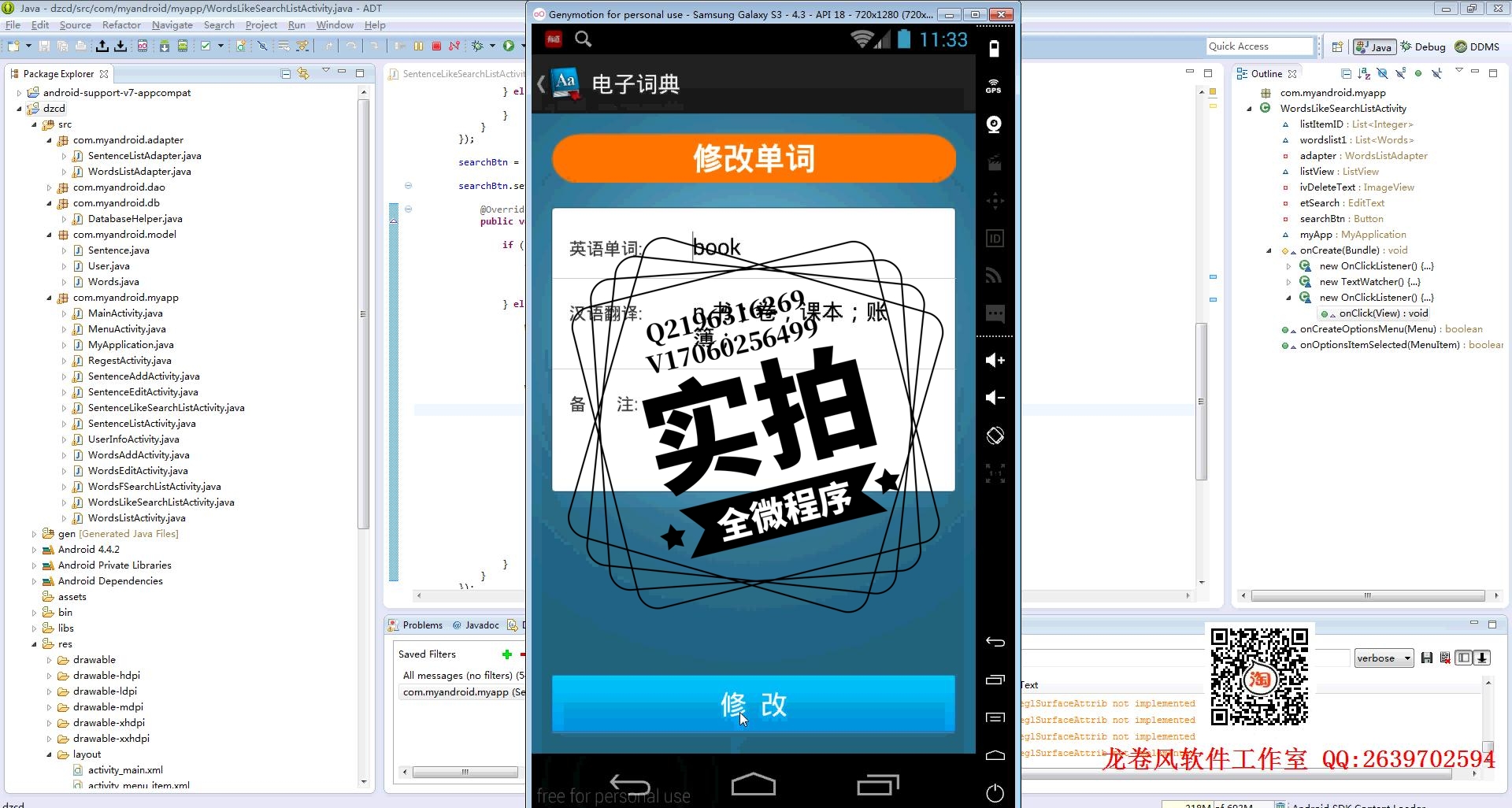1512x808 pixels.
Task: Tap the blue 修改 button in emulator
Action: pyautogui.click(x=754, y=704)
